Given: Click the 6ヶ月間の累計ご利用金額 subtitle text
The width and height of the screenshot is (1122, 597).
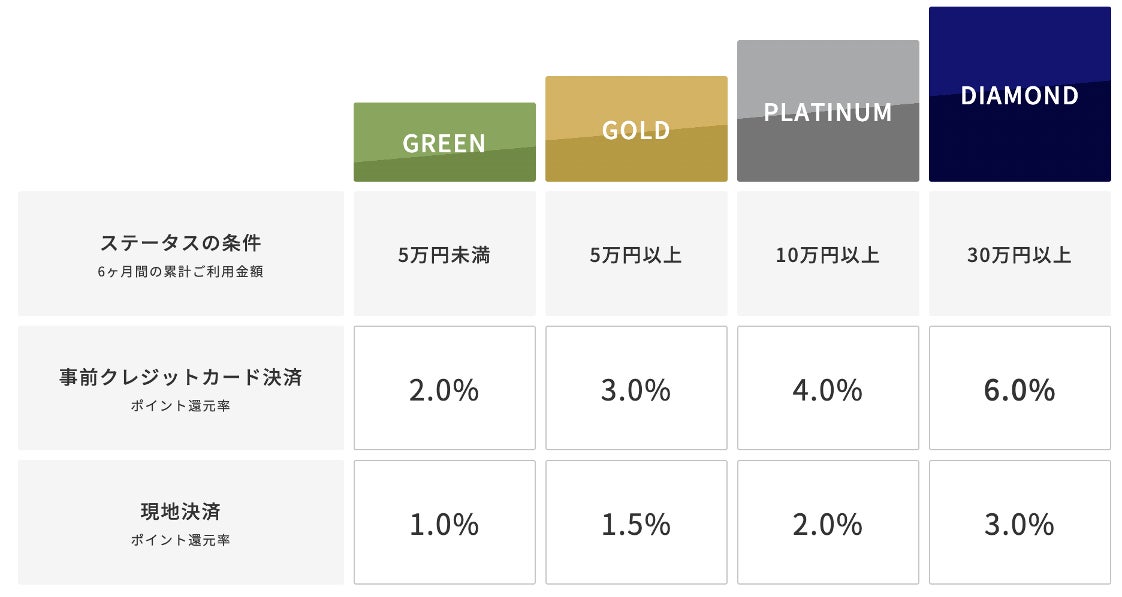Looking at the screenshot, I should (x=181, y=271).
